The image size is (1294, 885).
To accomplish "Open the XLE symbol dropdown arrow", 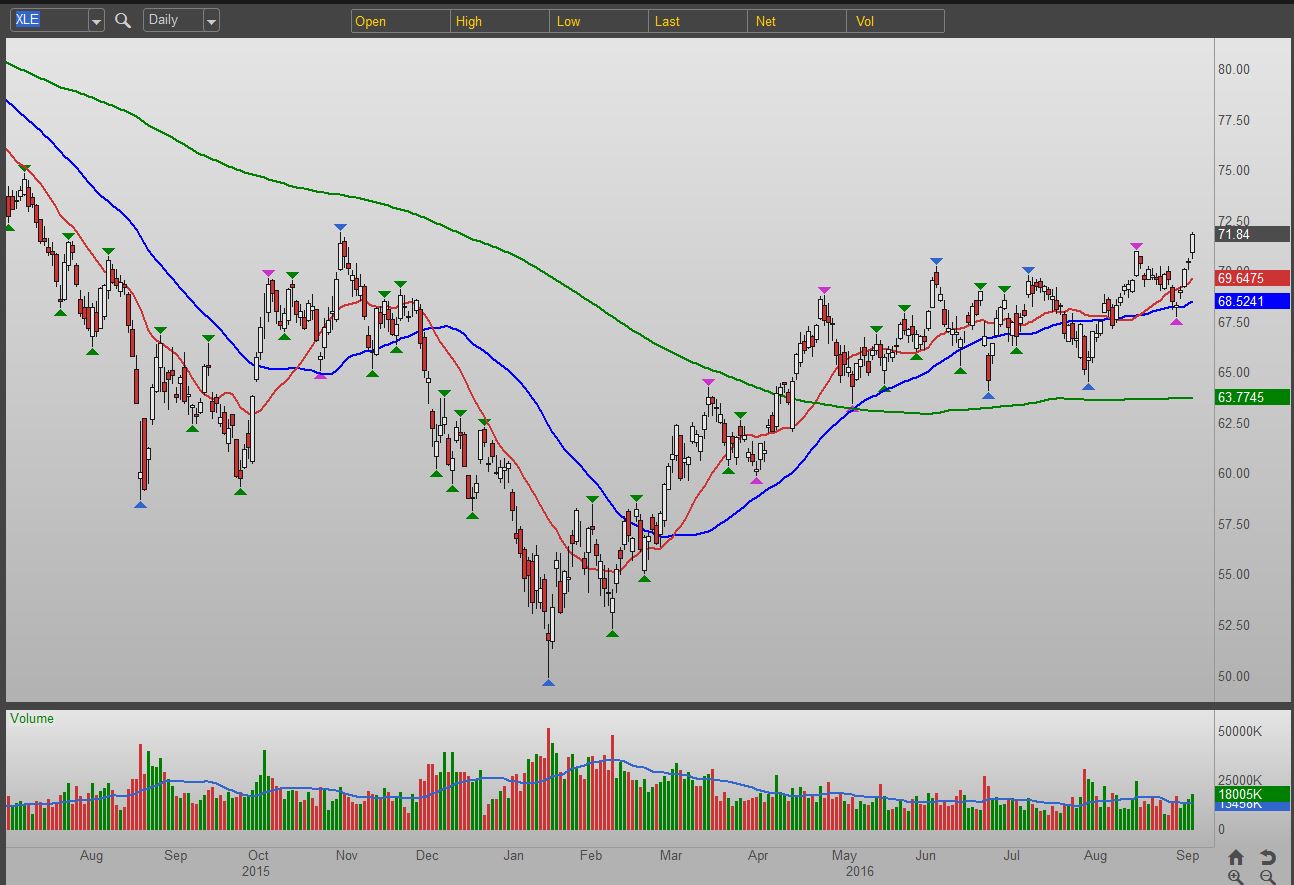I will 95,21.
